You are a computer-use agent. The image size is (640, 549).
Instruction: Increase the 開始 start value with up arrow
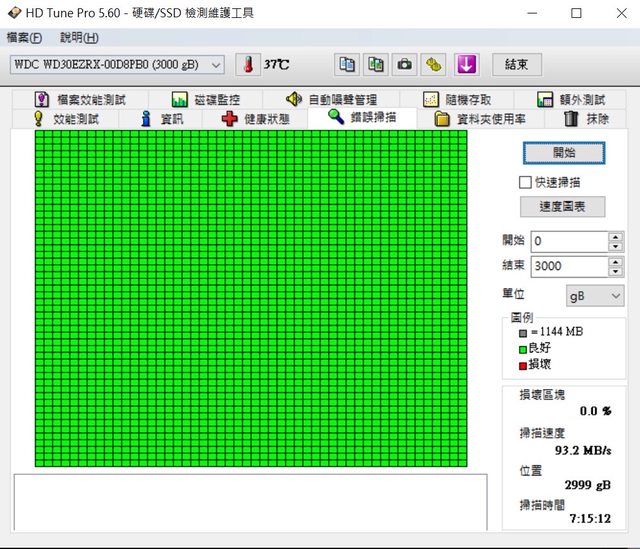click(616, 236)
